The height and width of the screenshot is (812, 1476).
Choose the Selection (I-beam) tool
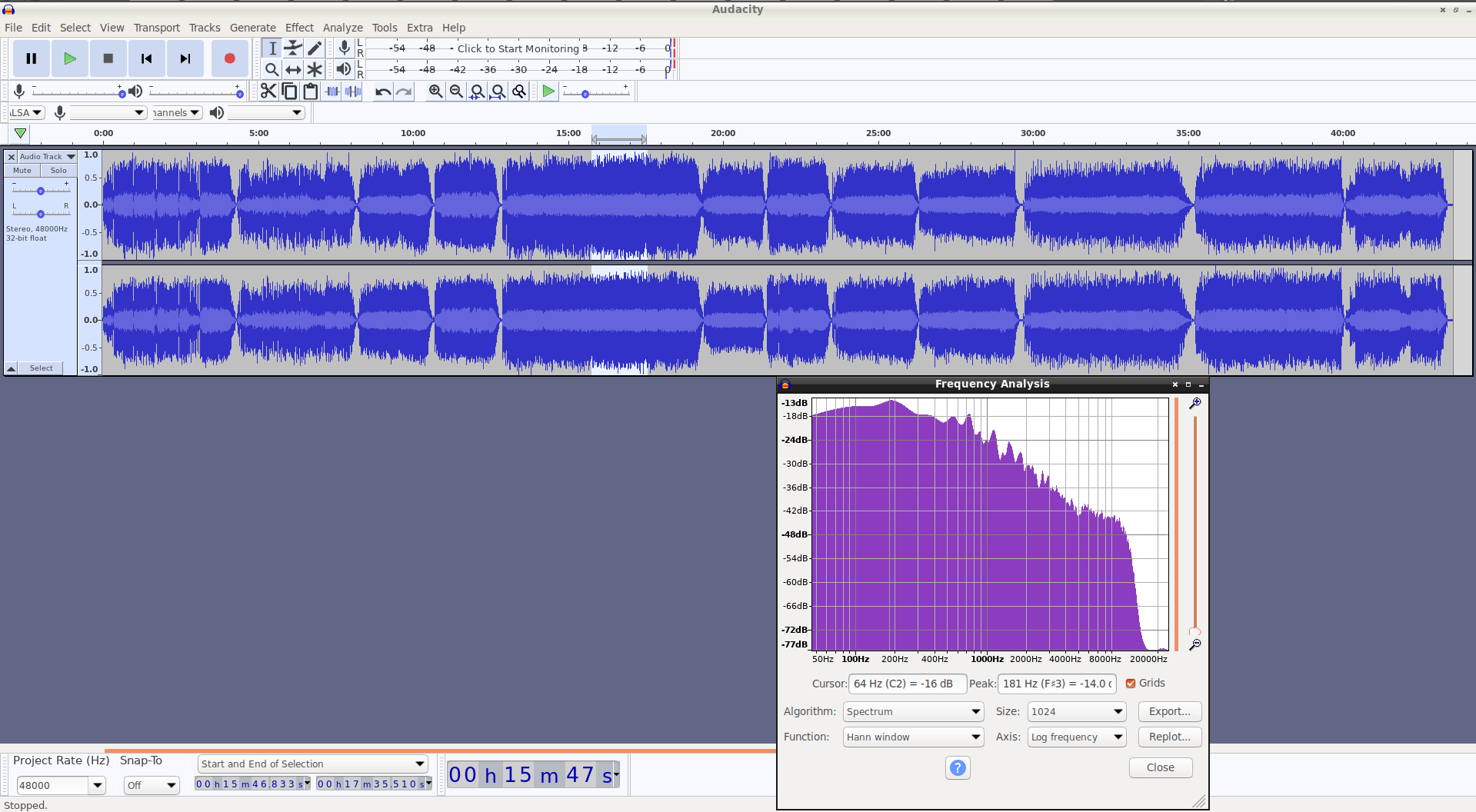(272, 48)
